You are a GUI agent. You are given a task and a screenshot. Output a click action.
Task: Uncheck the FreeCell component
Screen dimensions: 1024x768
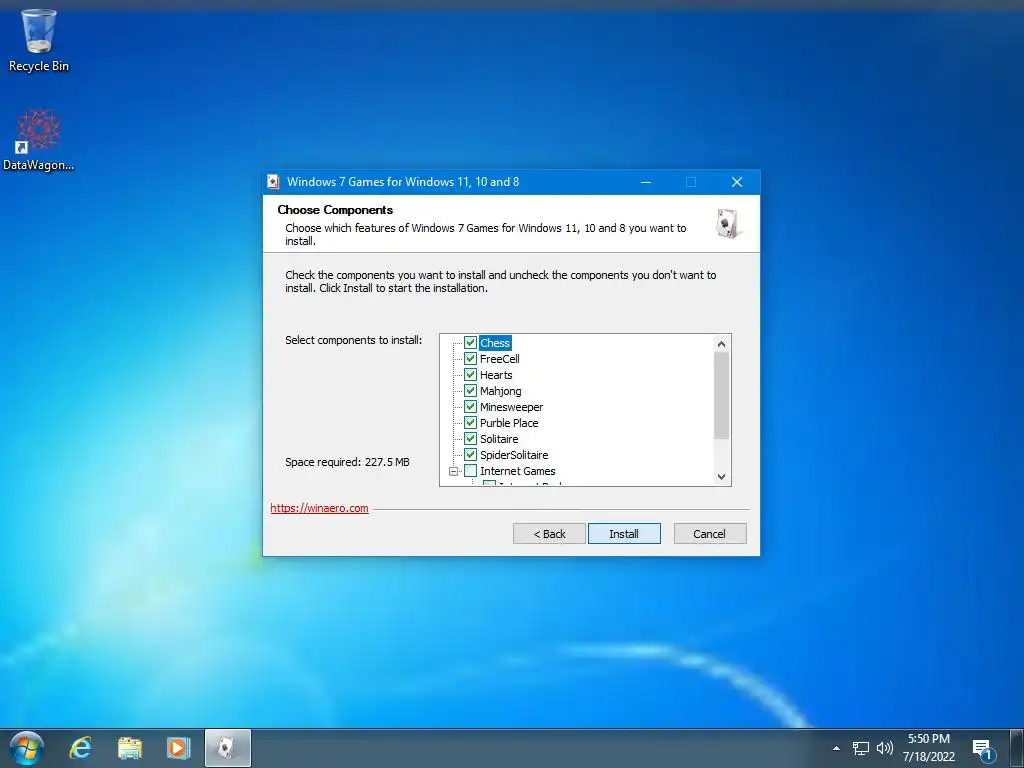pyautogui.click(x=470, y=359)
